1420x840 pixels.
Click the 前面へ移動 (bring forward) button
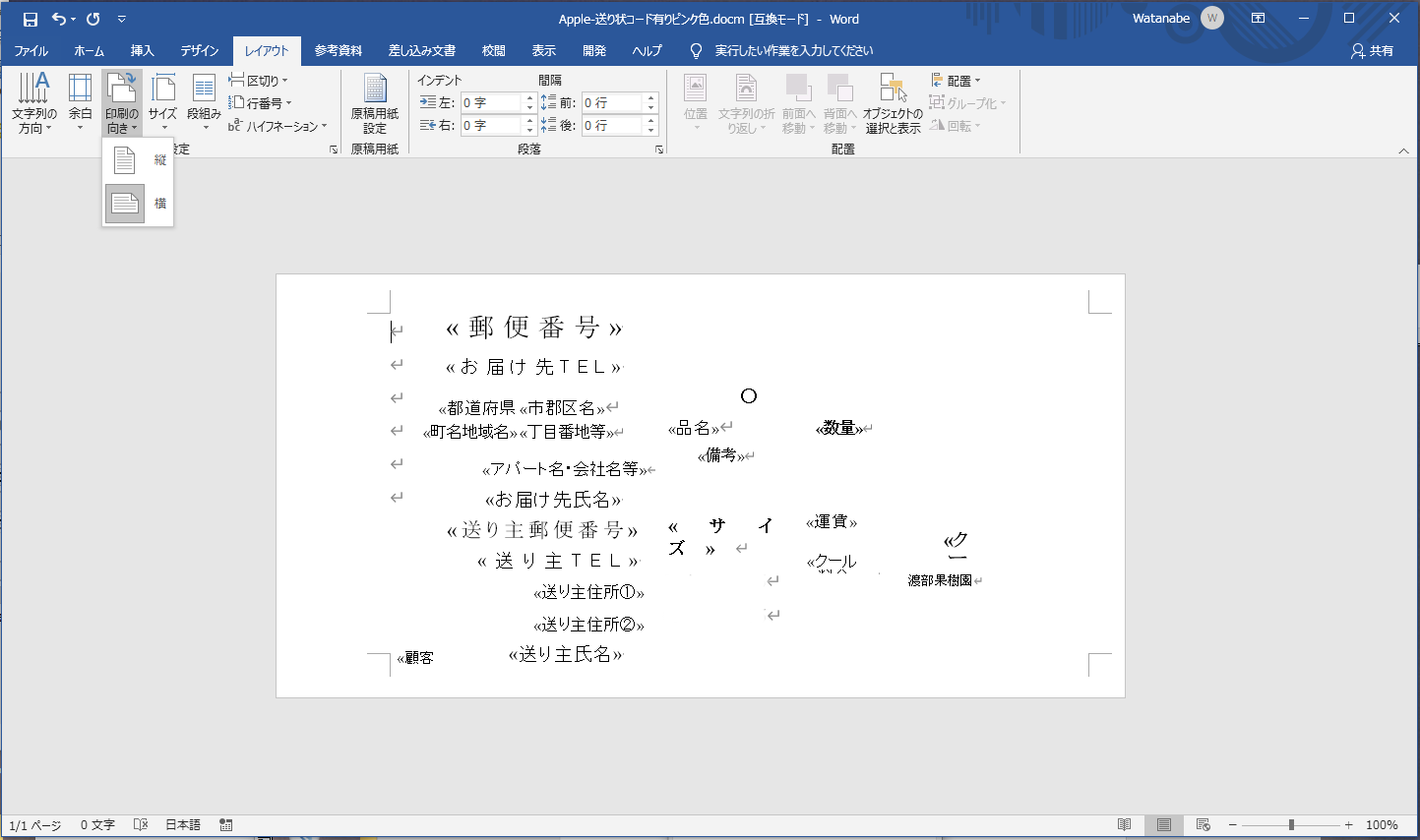tap(798, 103)
